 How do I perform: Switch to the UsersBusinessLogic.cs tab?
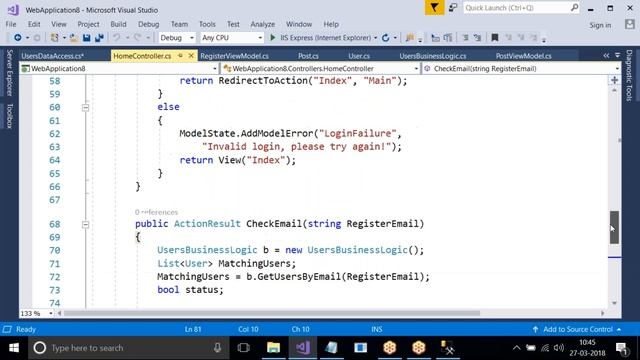(433, 56)
